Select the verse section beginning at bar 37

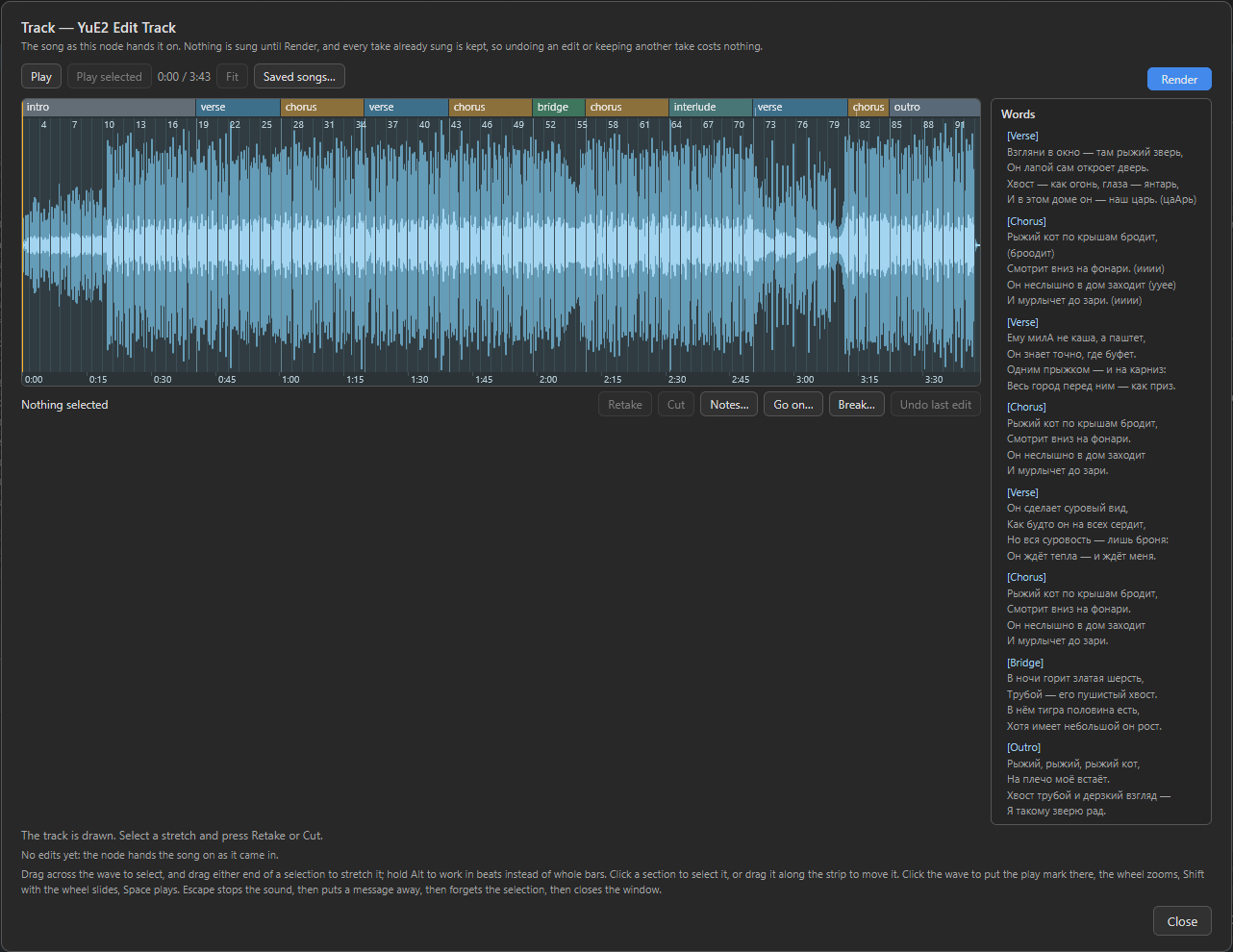click(x=407, y=108)
